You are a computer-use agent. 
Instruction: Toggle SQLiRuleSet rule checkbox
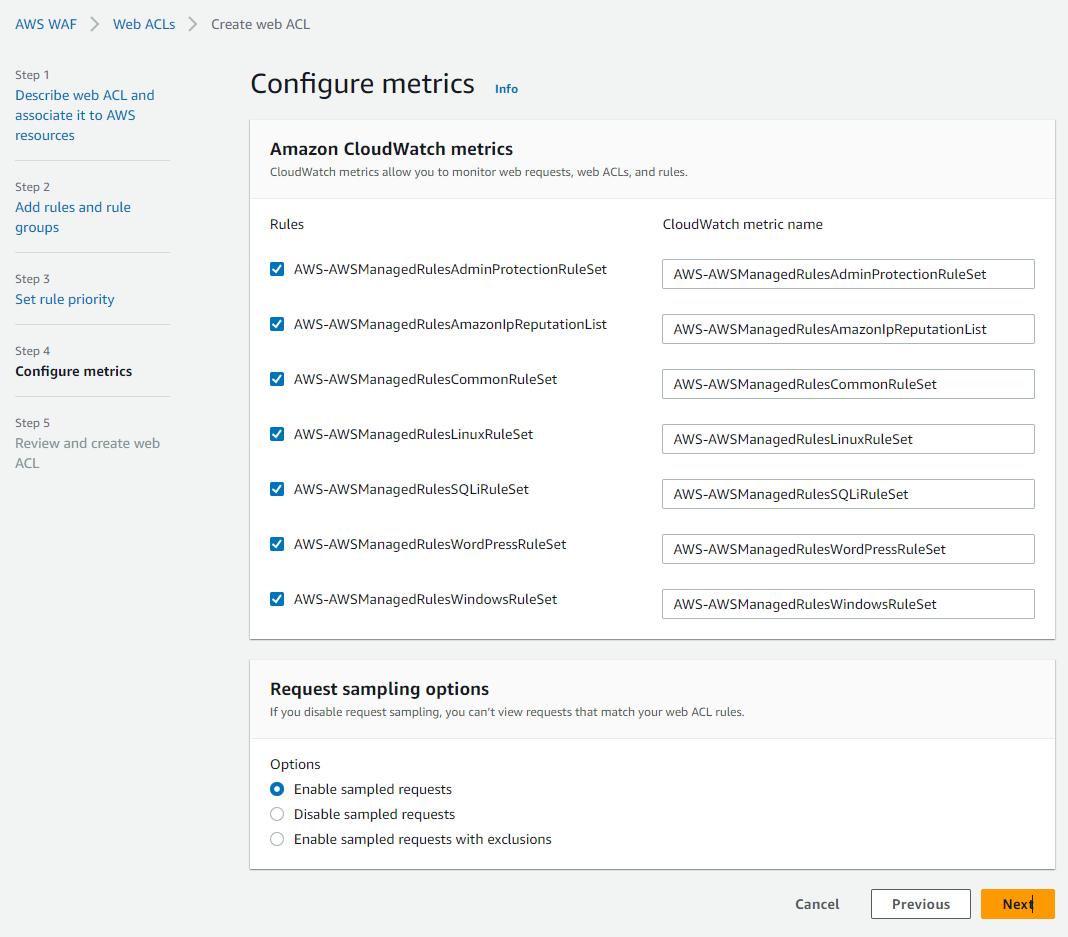277,490
